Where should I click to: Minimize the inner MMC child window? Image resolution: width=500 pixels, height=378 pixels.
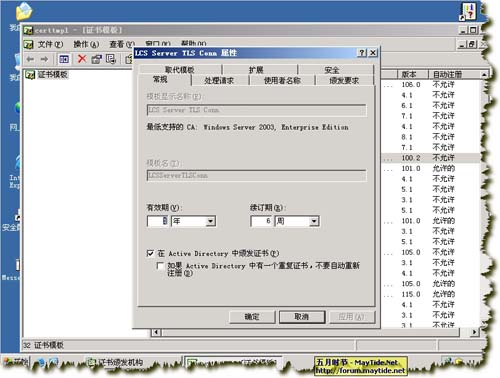pyautogui.click(x=462, y=44)
